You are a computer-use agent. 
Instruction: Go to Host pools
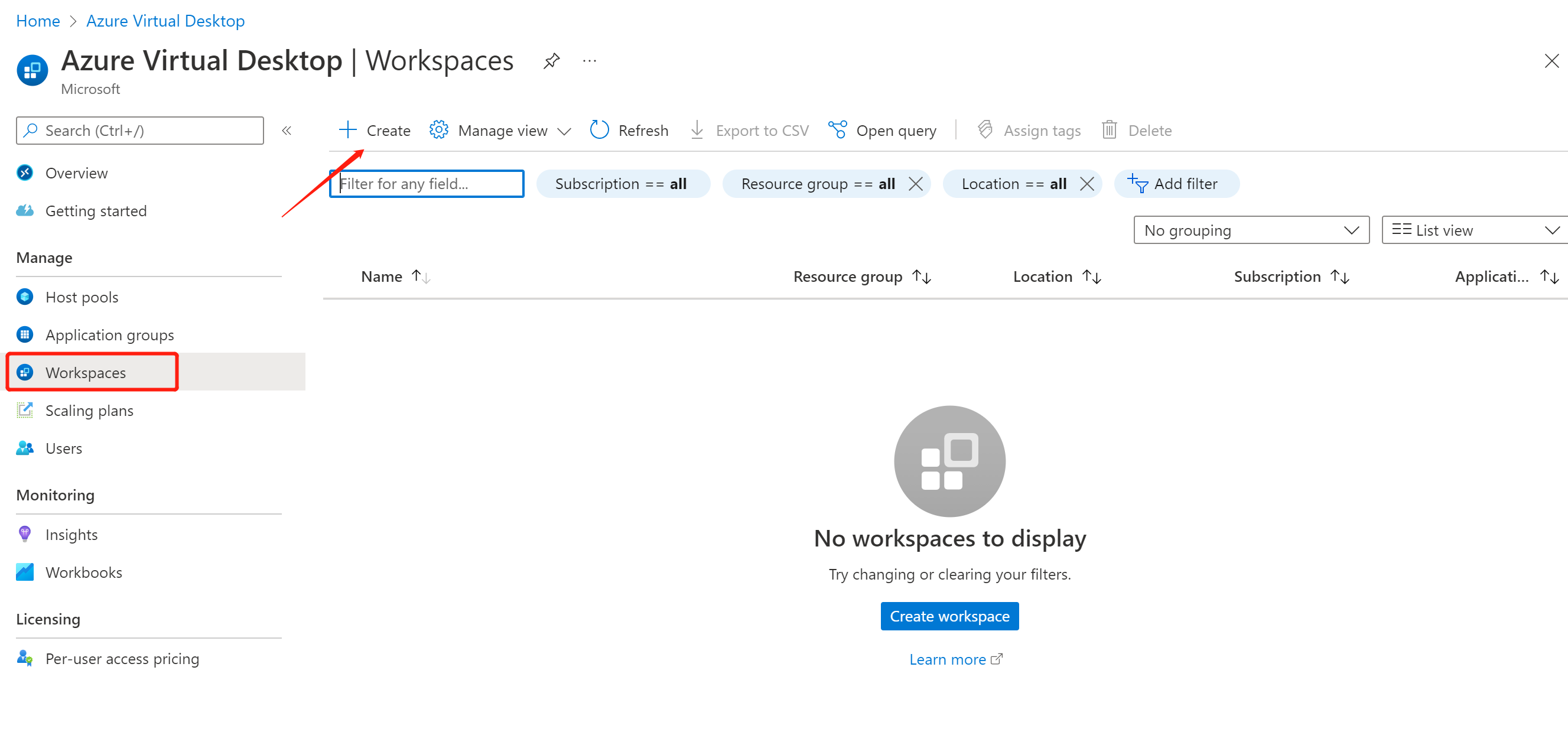pos(82,298)
